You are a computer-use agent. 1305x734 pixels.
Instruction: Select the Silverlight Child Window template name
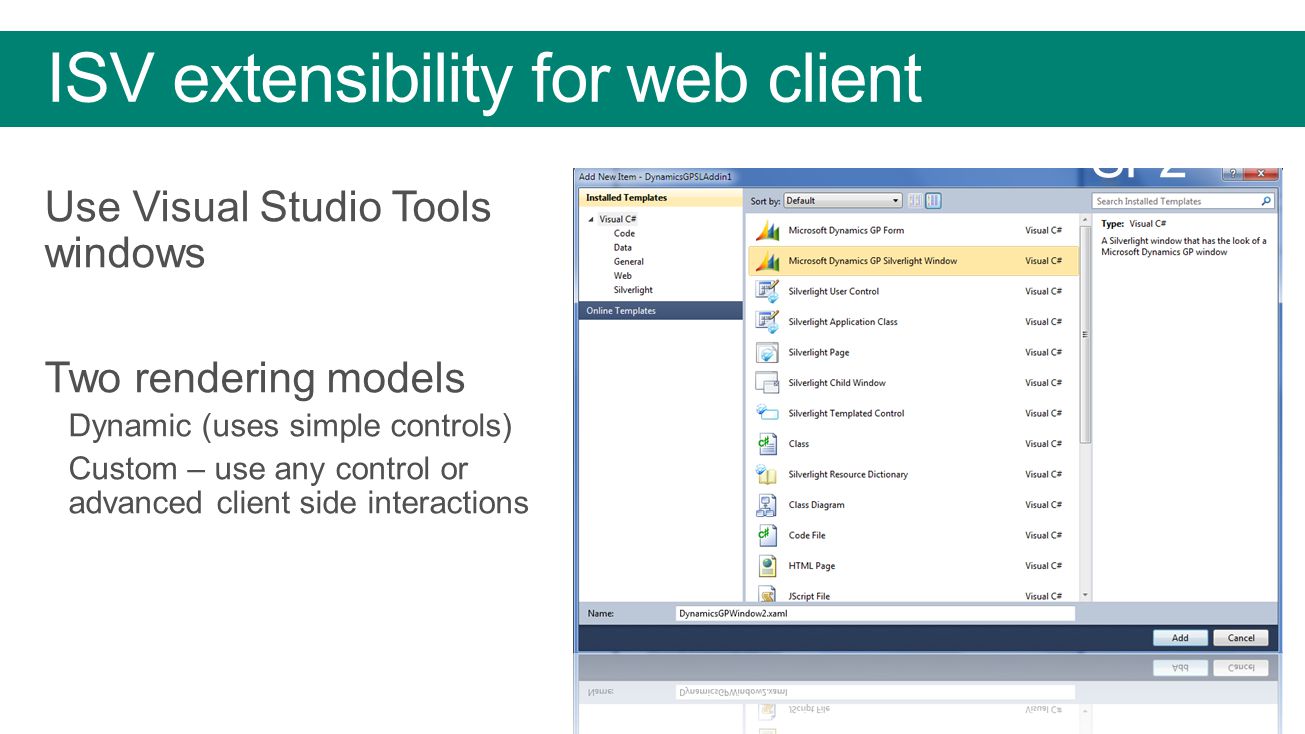[x=837, y=383]
